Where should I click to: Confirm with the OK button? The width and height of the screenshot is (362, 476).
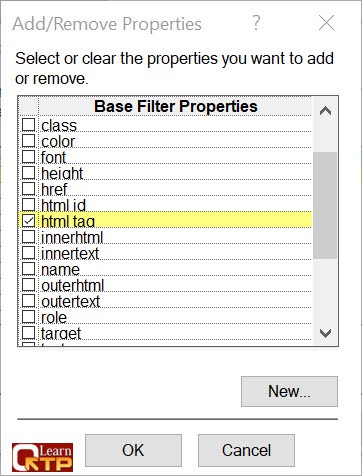point(133,450)
